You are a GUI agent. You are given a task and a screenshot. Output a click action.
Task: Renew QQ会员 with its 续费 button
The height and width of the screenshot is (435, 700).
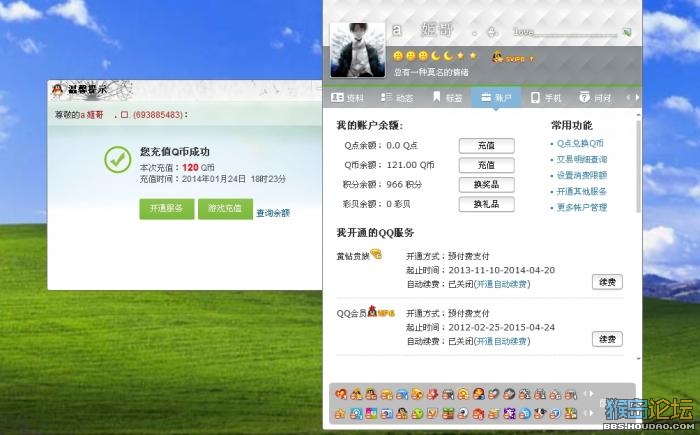click(607, 339)
